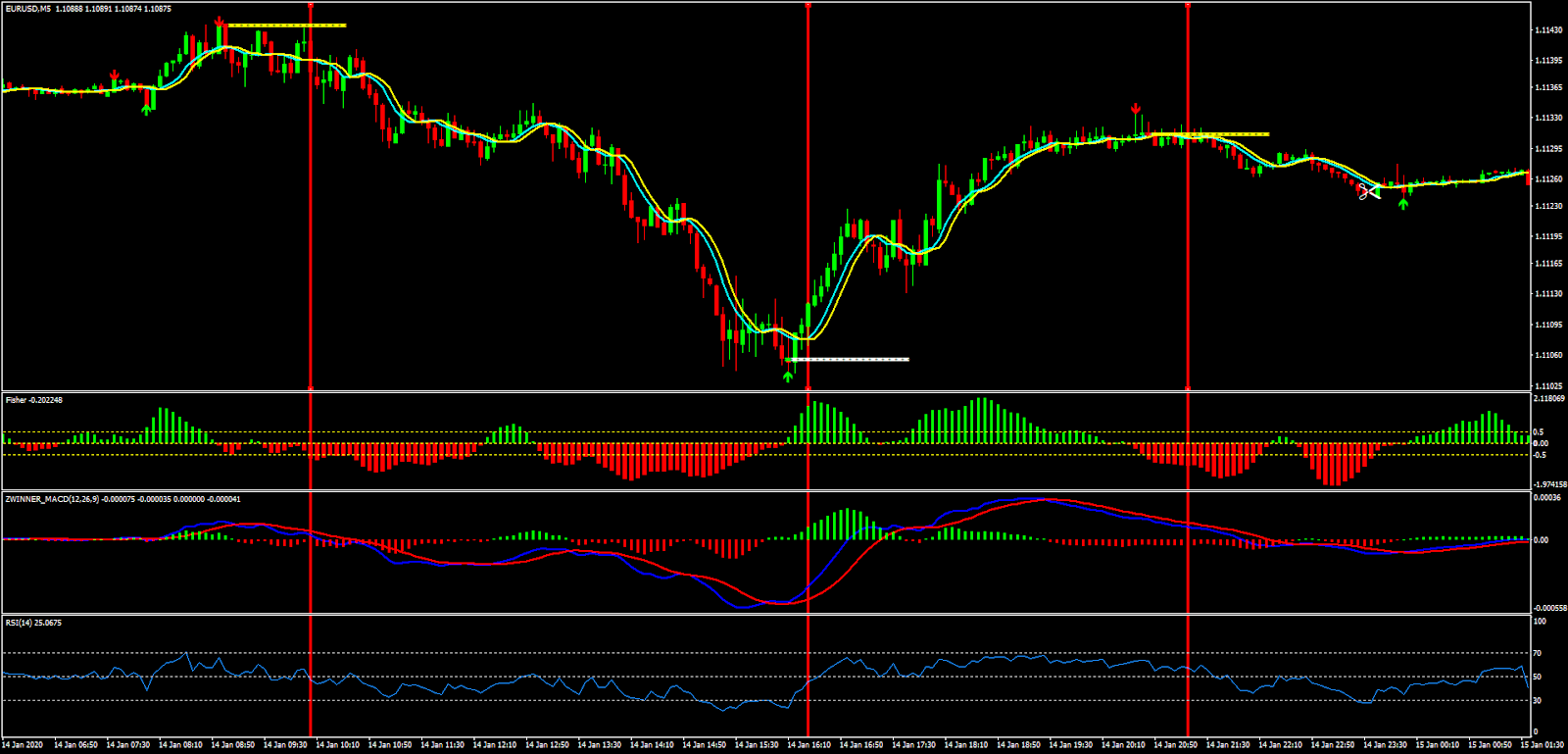Click the 100 level on the RSI scale

(1540, 621)
